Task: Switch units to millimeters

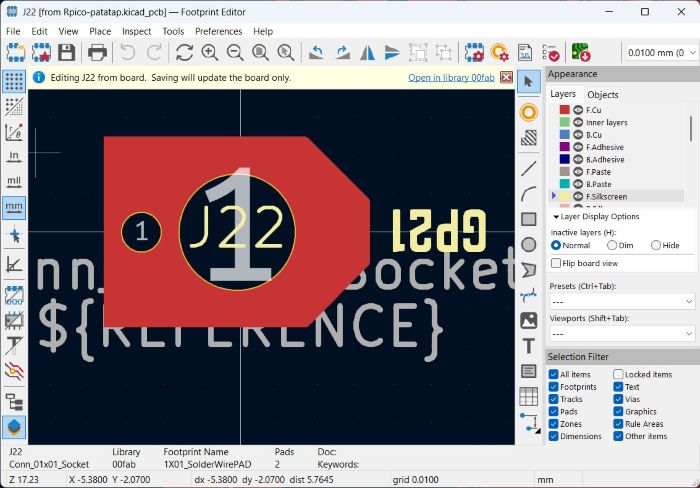Action: (x=14, y=208)
